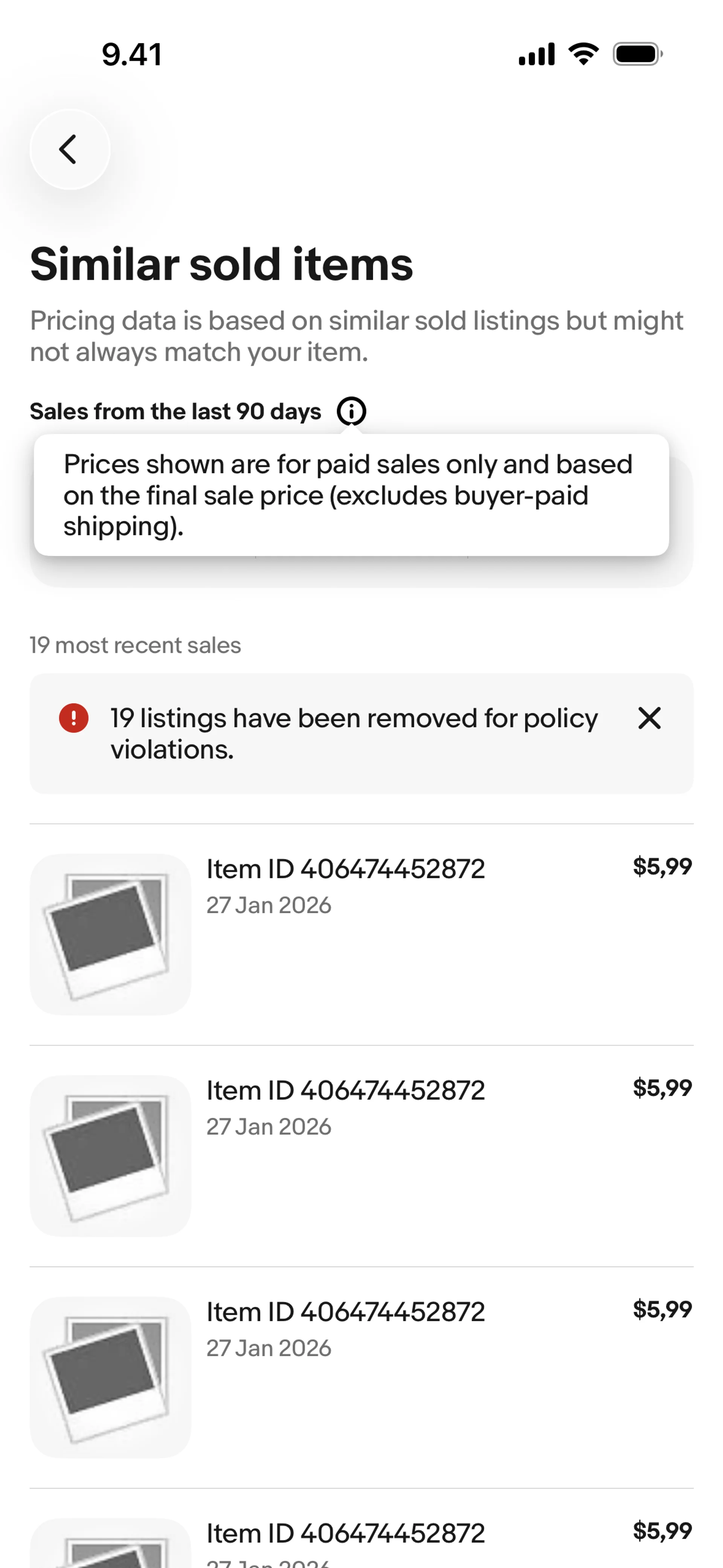This screenshot has height=1568, width=723.
Task: Open fourth item thumbnail near the bottom
Action: [x=110, y=1543]
